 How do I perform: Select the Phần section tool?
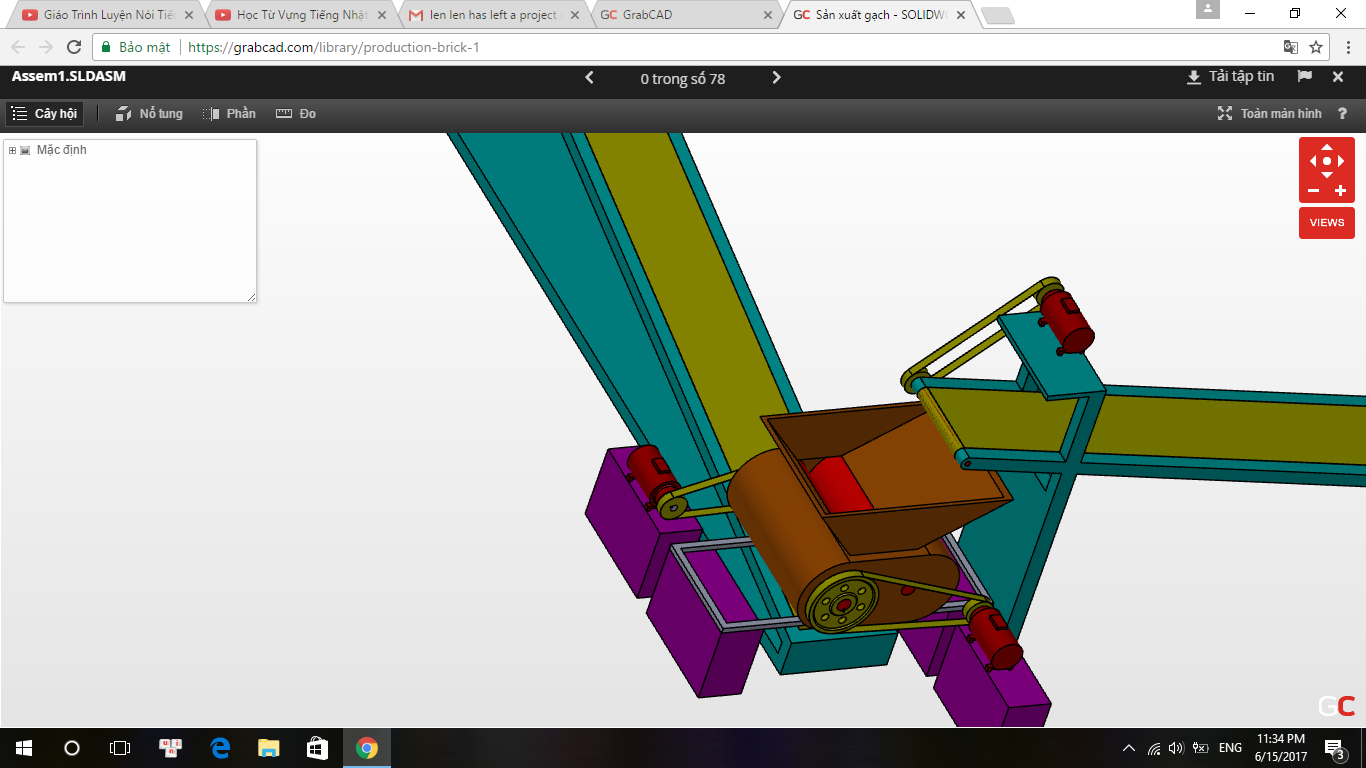coord(229,114)
